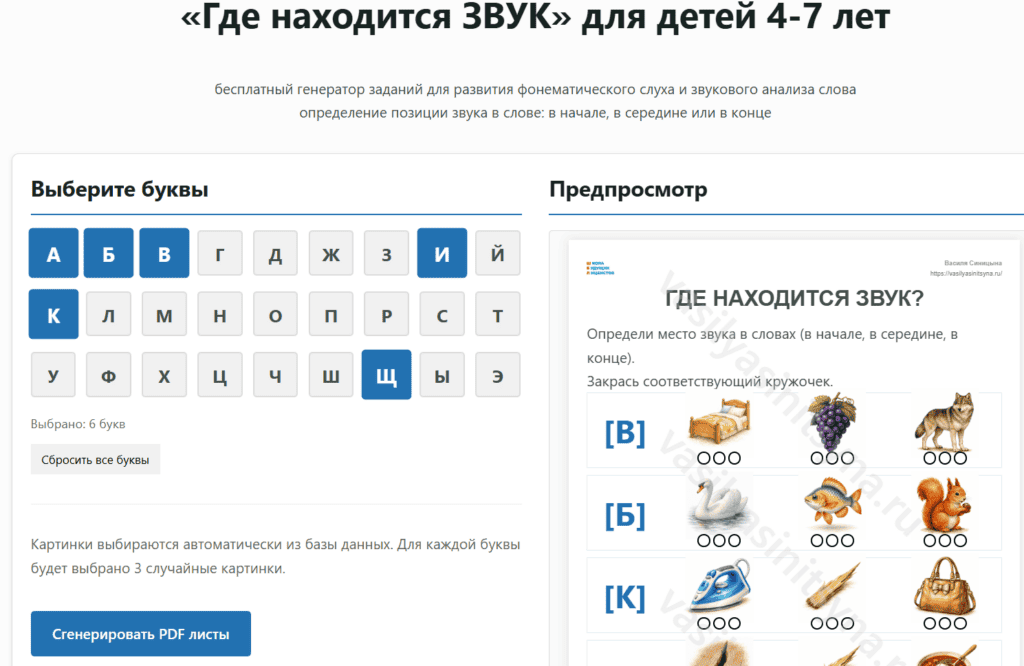Click the Сбросить все буквы button
1024x666 pixels.
(95, 459)
